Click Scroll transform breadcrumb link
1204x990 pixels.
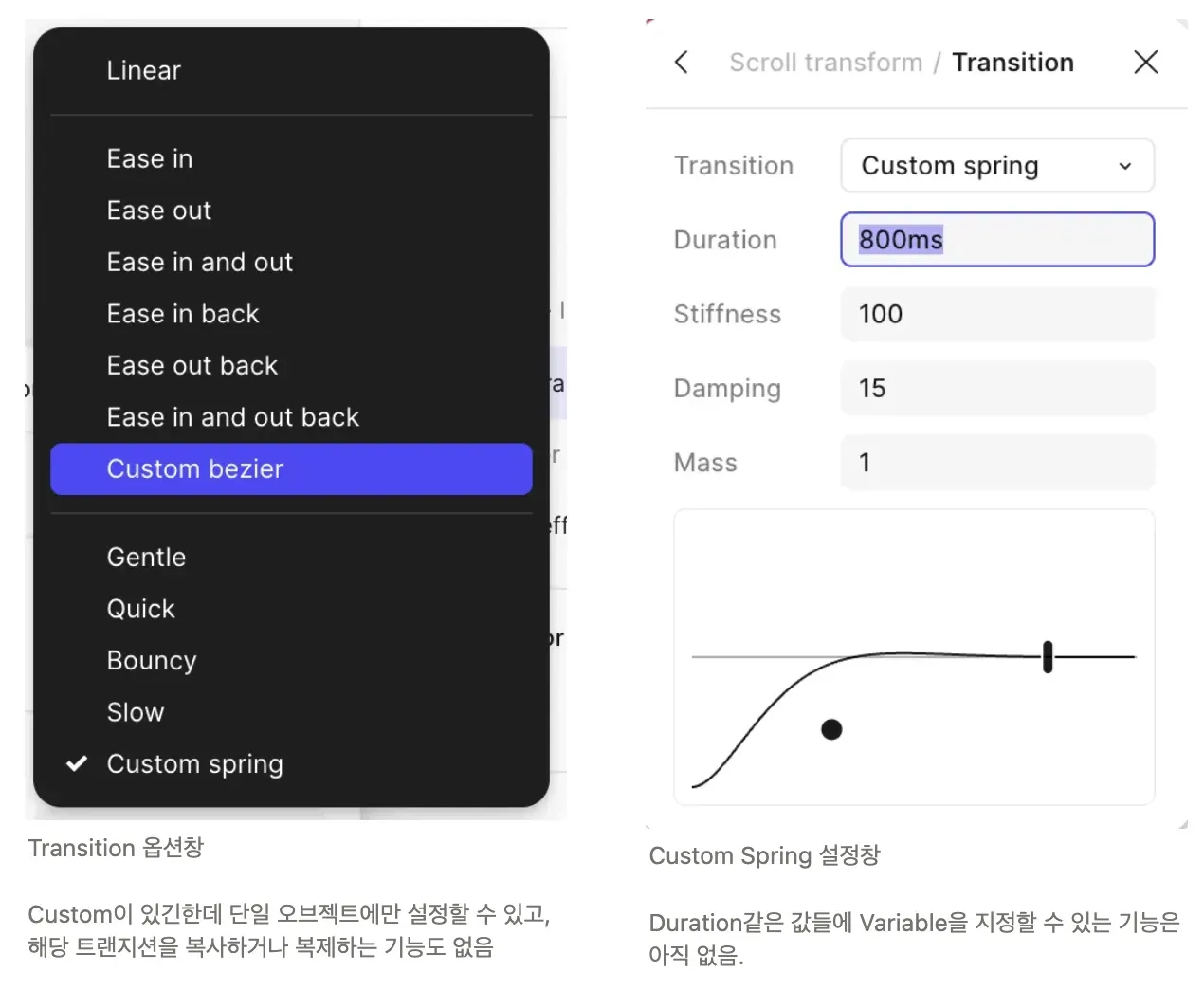click(x=825, y=63)
